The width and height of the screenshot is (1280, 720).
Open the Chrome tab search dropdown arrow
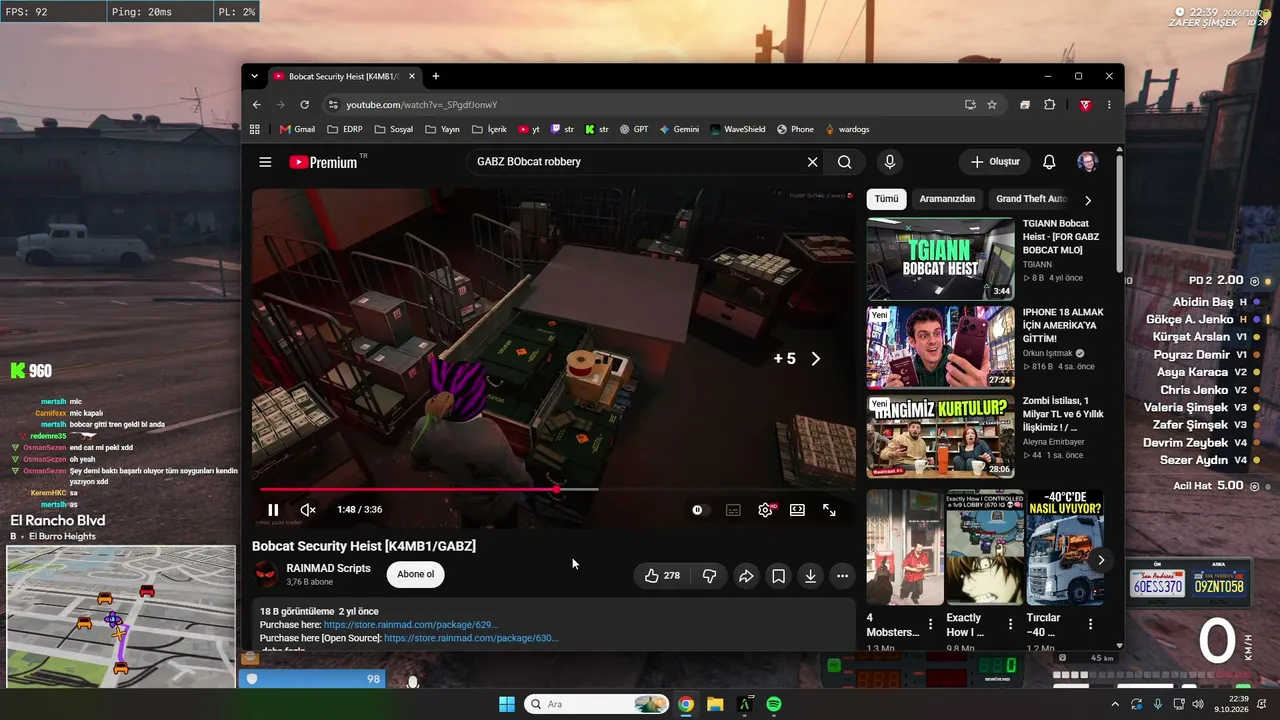(x=254, y=76)
